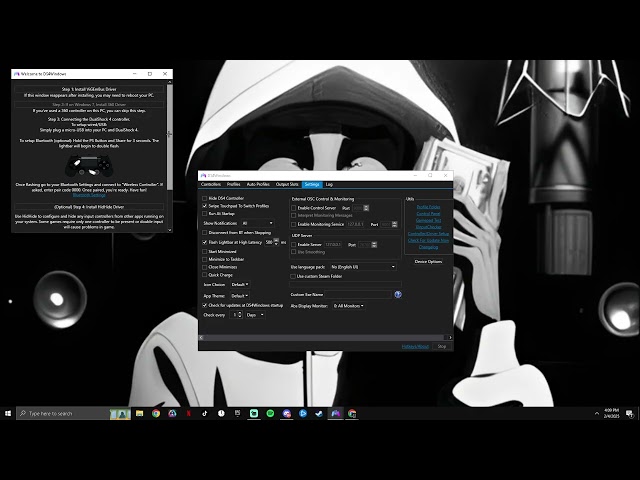Toggle Disconnect from BT when Stopping

click(x=205, y=233)
